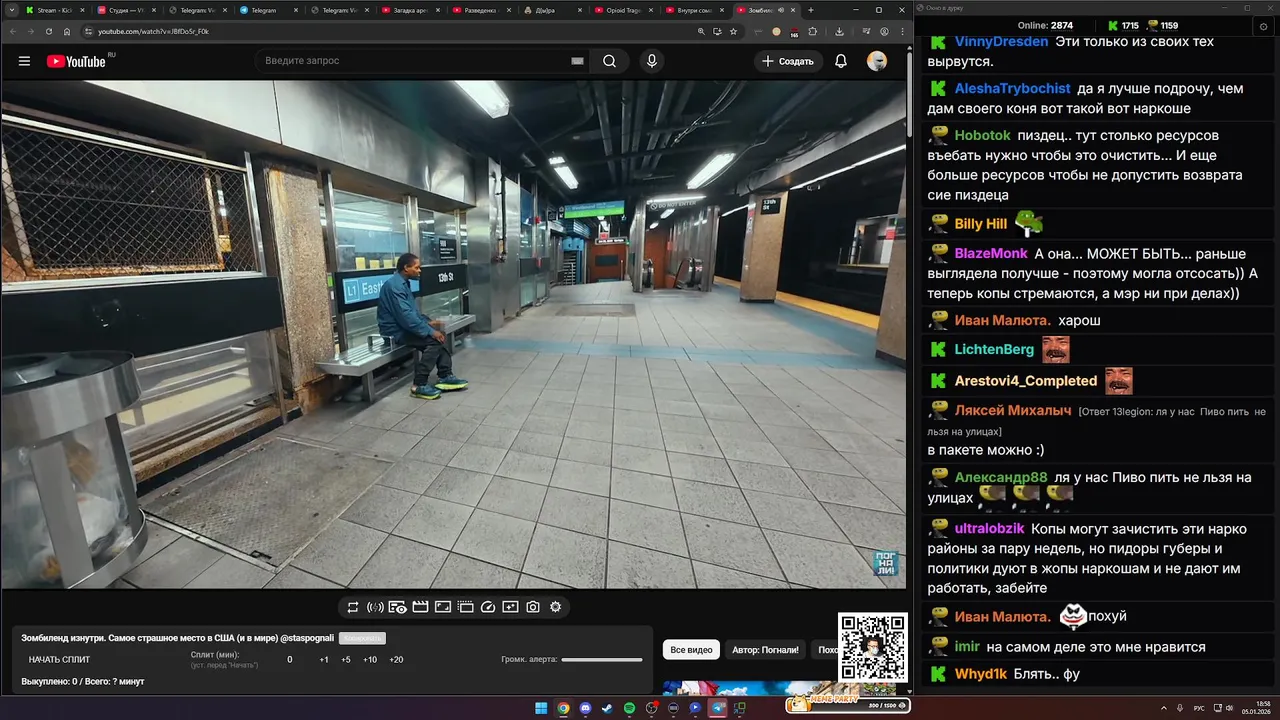
Task: Click the Копировать button next to title
Action: click(x=362, y=638)
